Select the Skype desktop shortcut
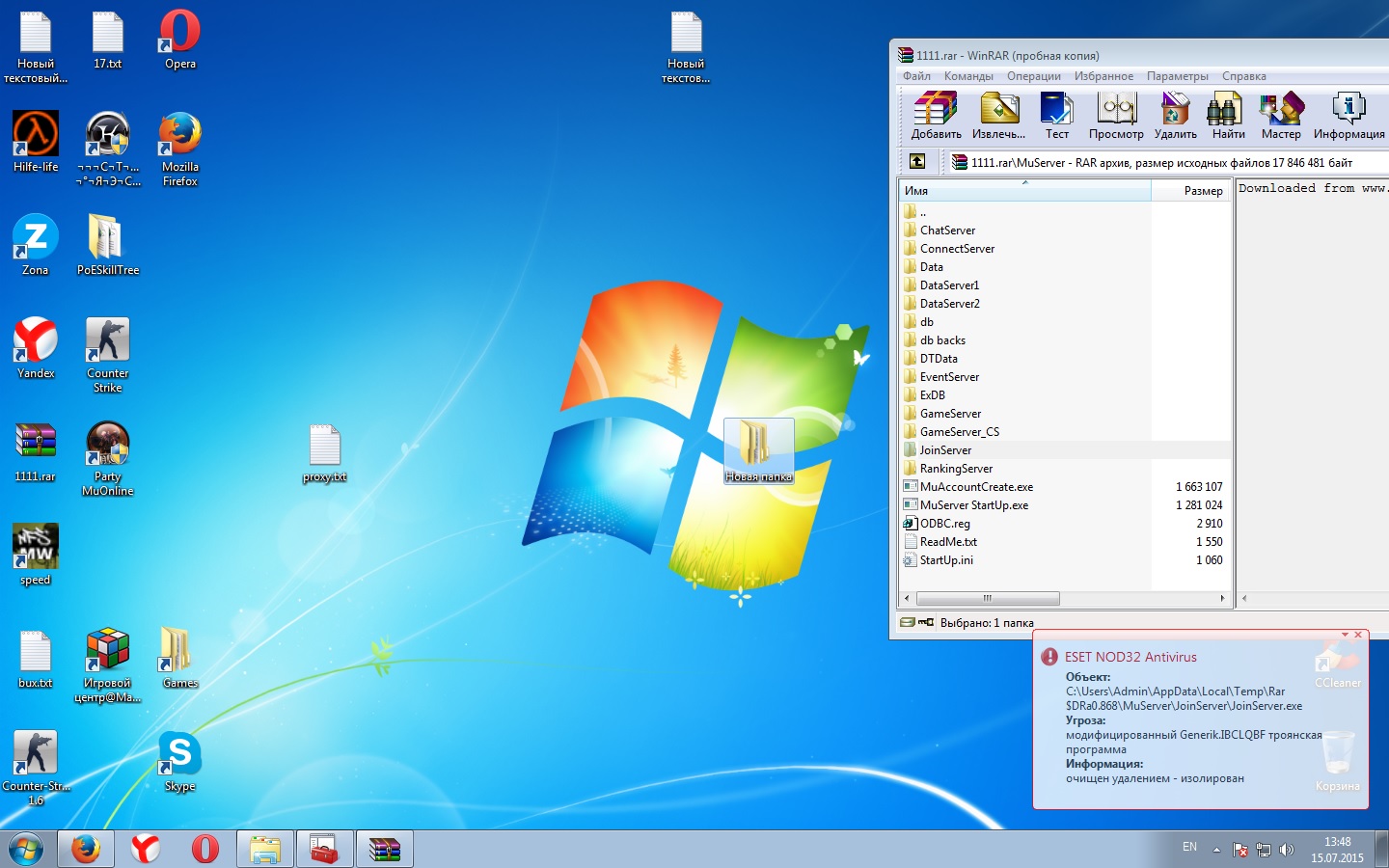This screenshot has width=1389, height=868. pyautogui.click(x=180, y=762)
